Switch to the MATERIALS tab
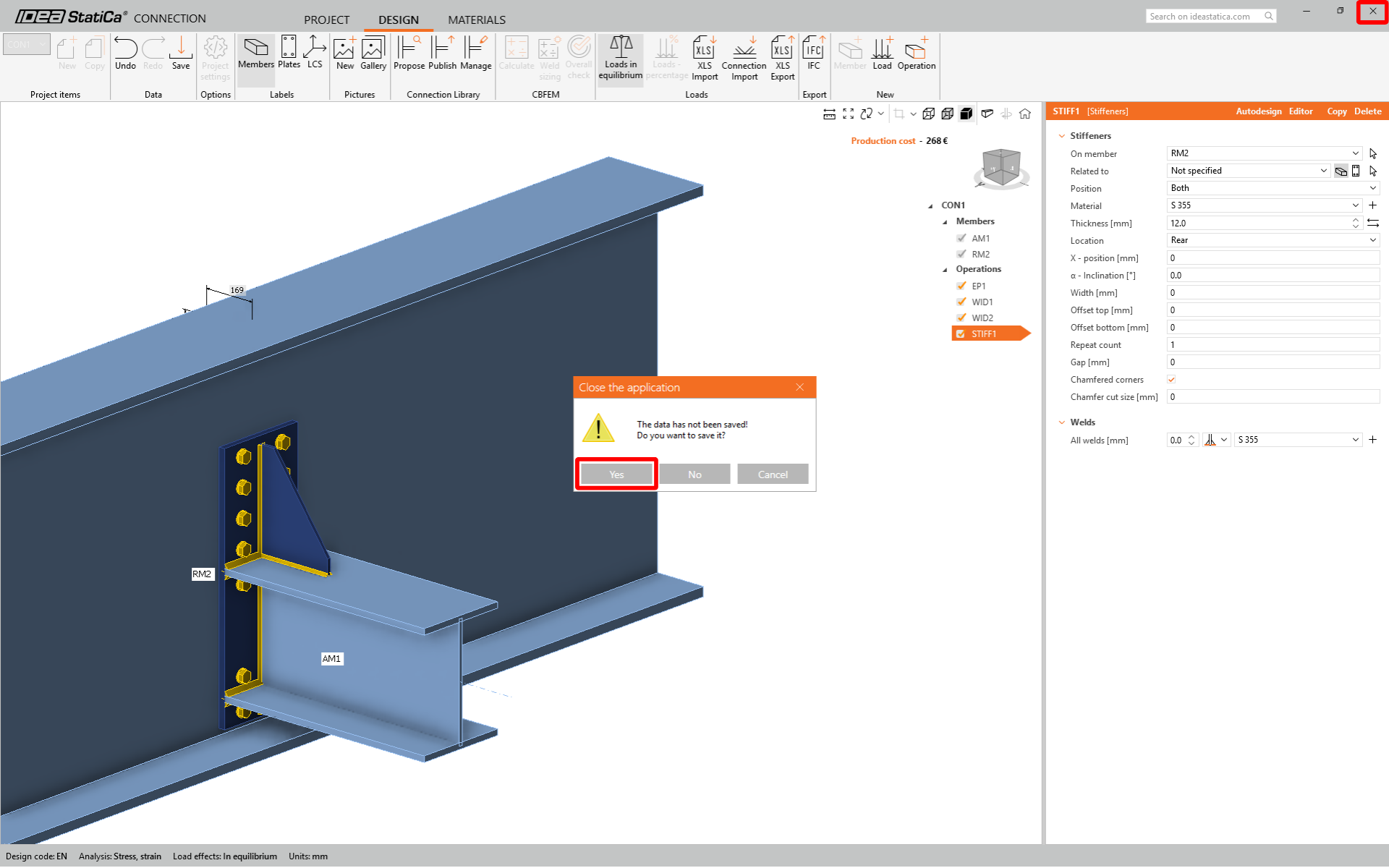The image size is (1389, 868). point(476,20)
